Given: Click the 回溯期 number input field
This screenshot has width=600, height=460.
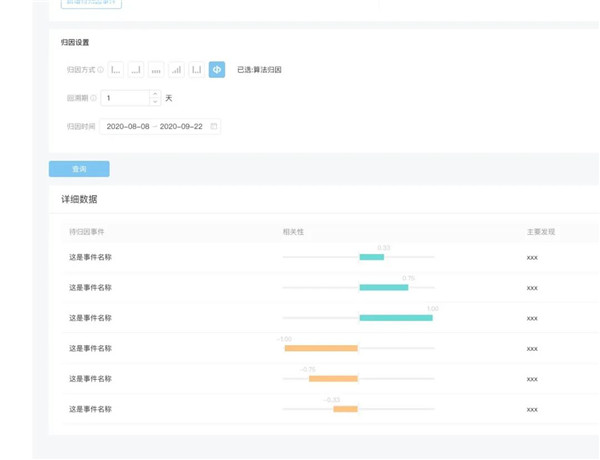Looking at the screenshot, I should pyautogui.click(x=125, y=98).
